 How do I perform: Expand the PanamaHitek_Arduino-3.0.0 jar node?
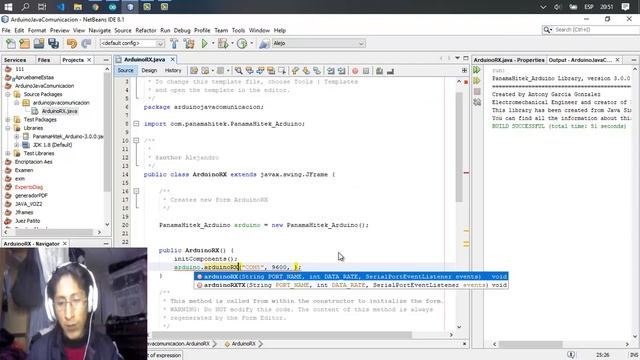click(x=16, y=136)
